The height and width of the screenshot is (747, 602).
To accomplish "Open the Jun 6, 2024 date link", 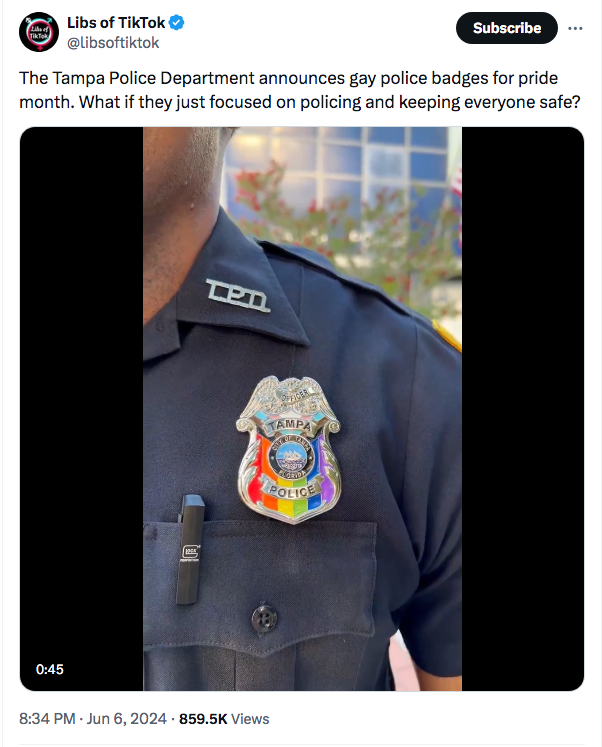I will 126,718.
